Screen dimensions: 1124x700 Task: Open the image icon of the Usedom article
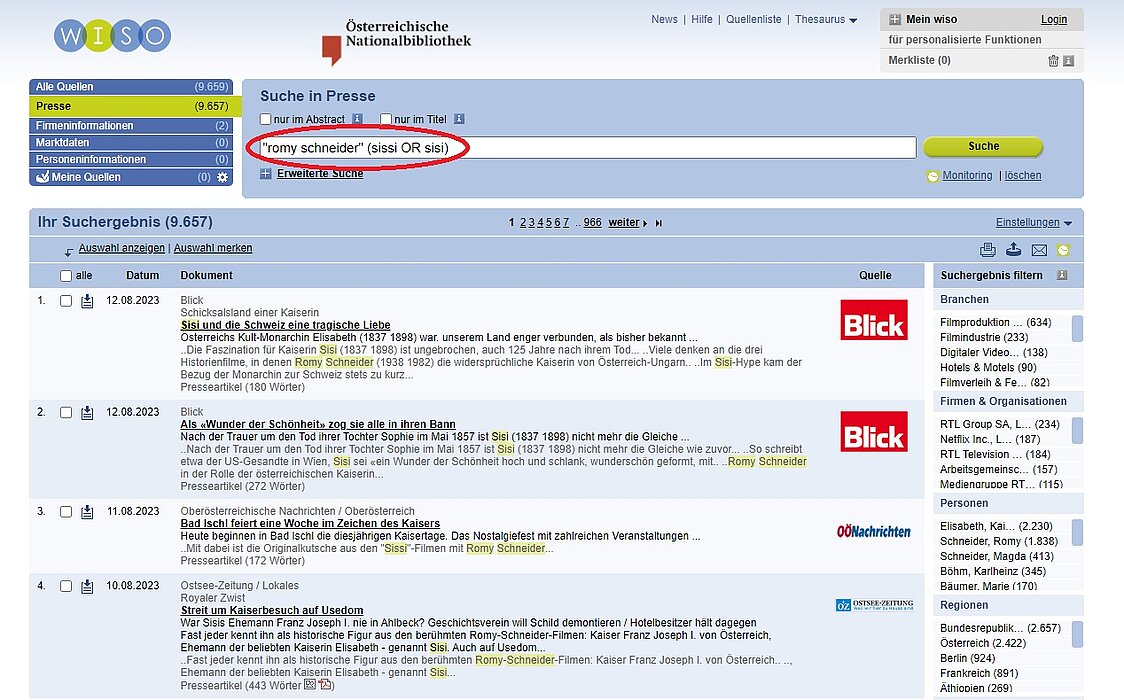(x=310, y=684)
